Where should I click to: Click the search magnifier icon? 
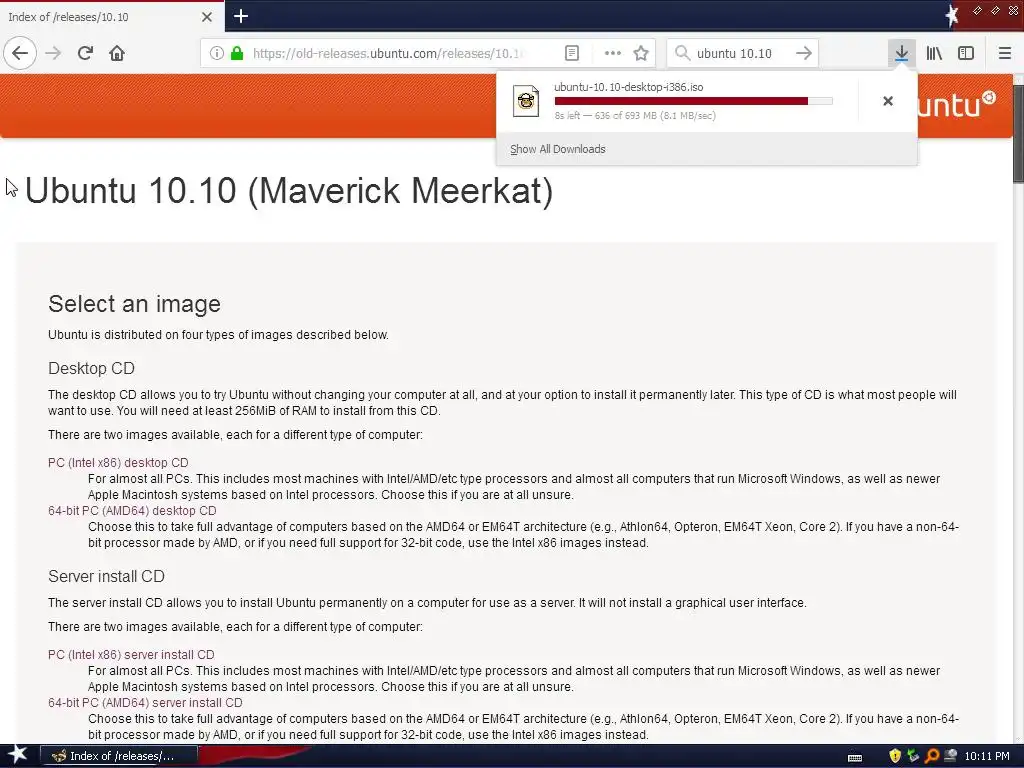pos(682,53)
